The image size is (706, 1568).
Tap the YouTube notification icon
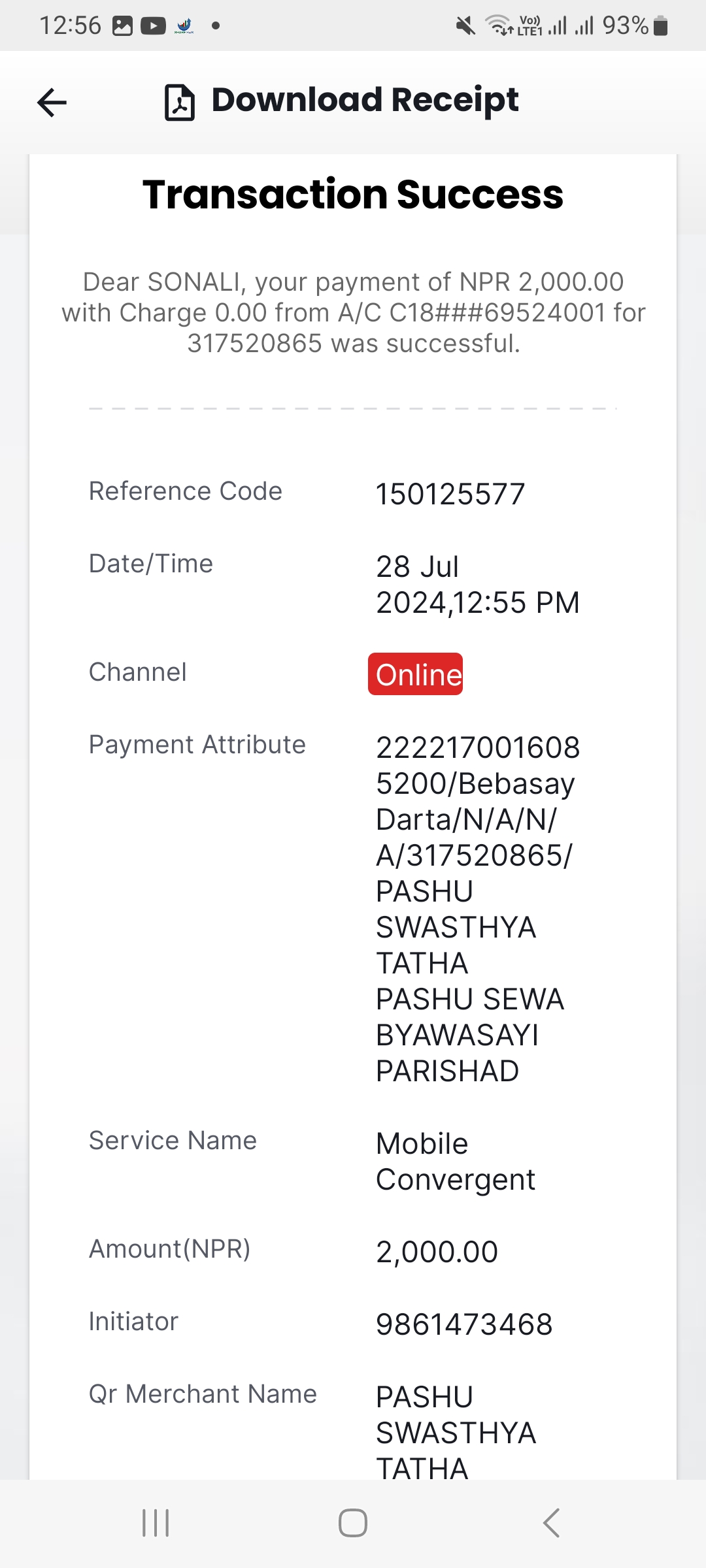(x=154, y=26)
